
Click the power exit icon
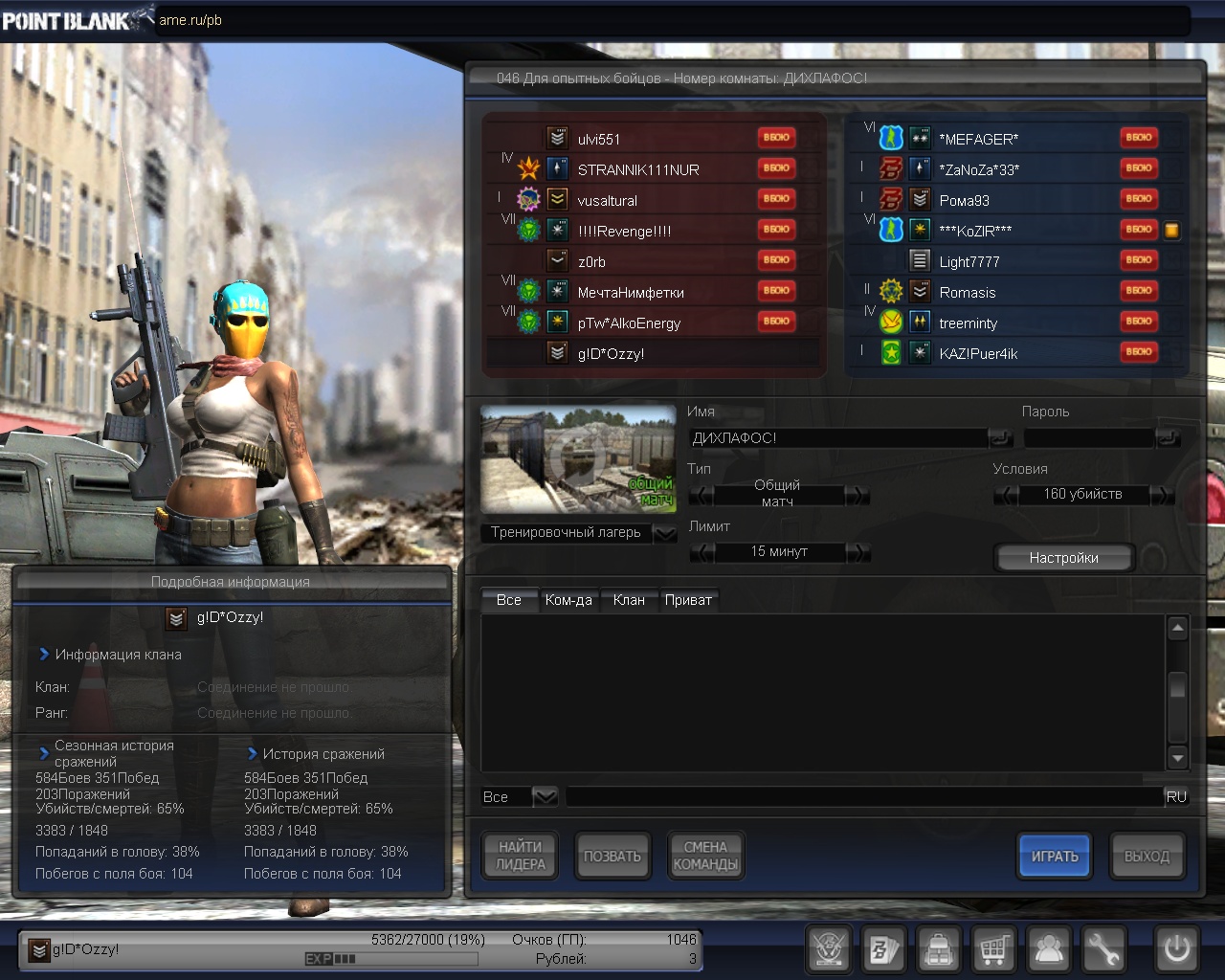pos(1176,949)
